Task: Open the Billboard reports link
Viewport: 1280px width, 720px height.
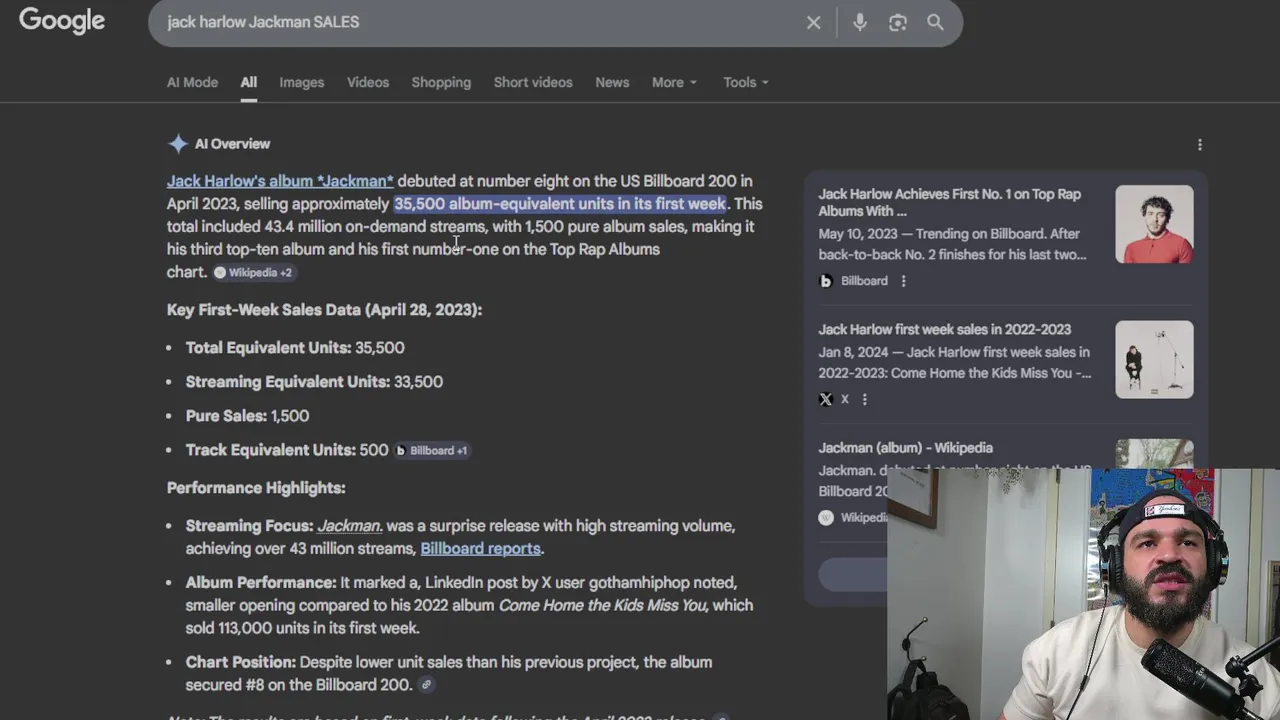Action: pos(480,548)
